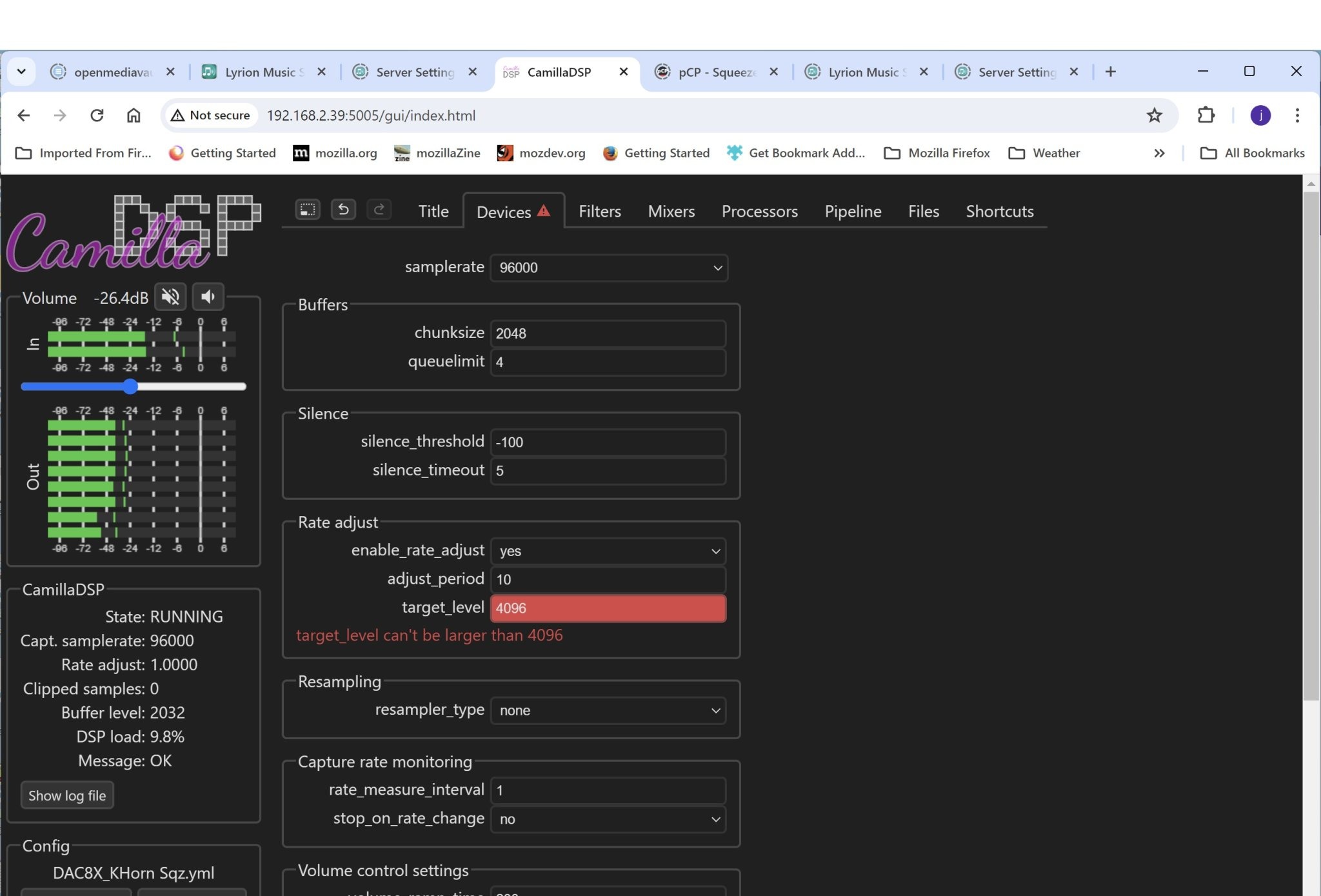Click the queuelimit input field

608,362
